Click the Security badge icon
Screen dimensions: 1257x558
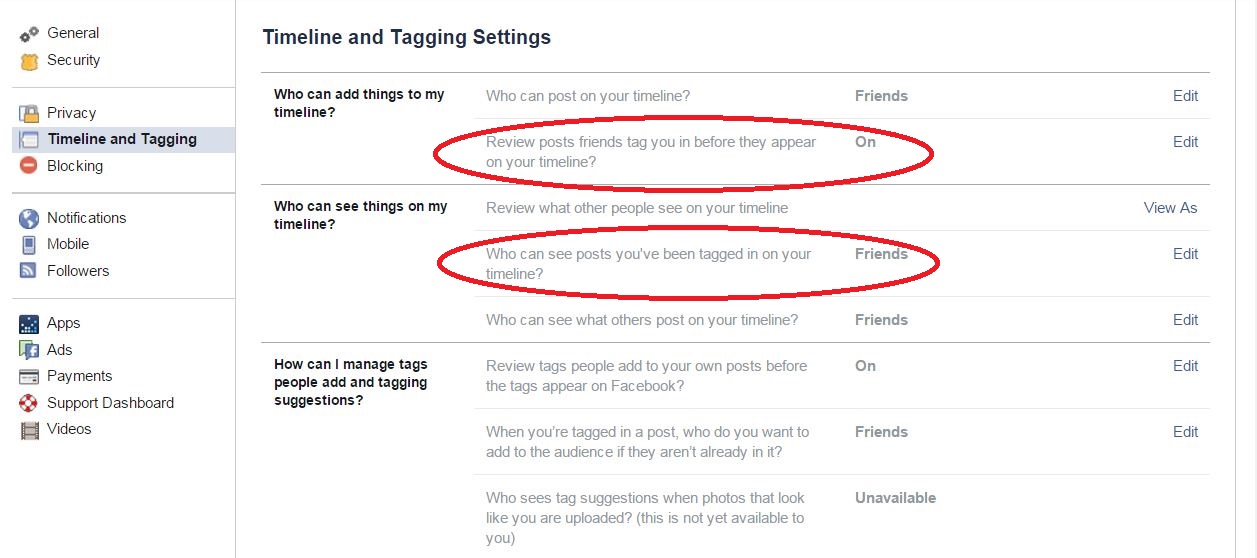pos(29,61)
